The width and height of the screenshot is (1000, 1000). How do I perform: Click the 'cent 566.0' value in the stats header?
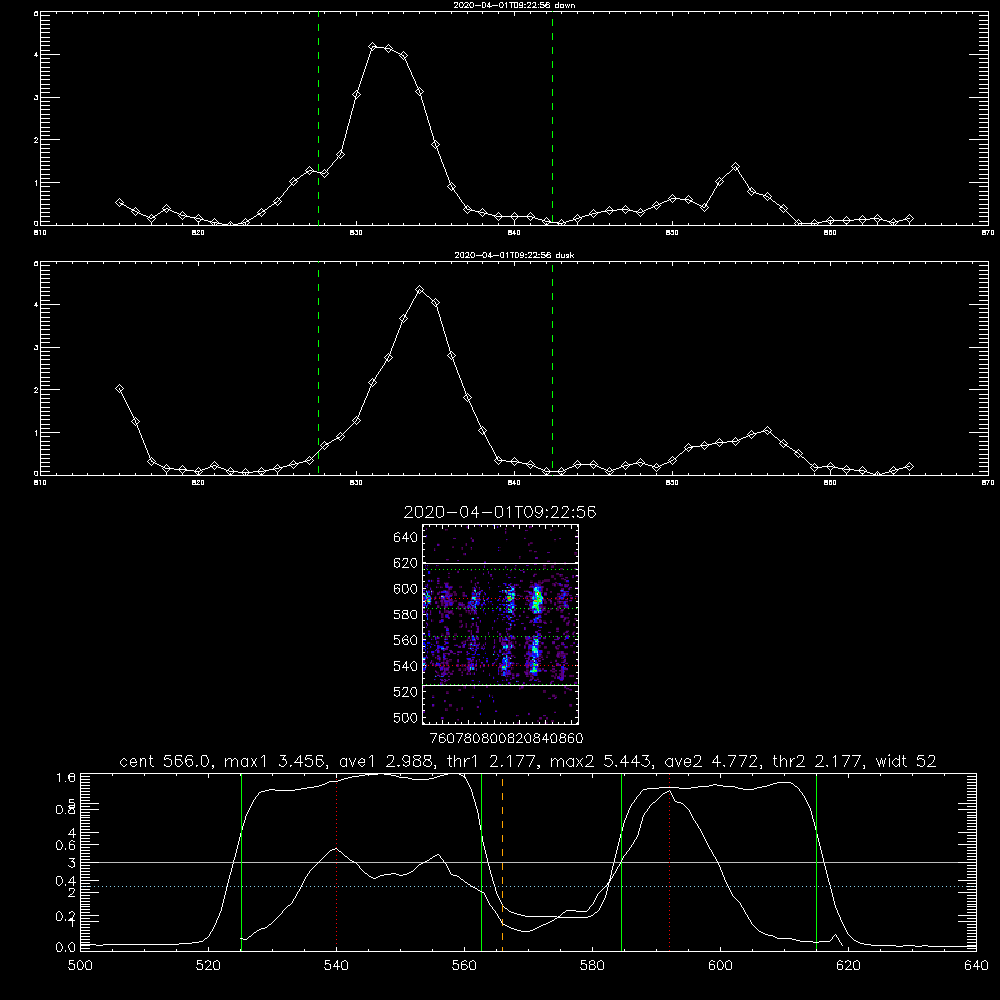(x=166, y=761)
